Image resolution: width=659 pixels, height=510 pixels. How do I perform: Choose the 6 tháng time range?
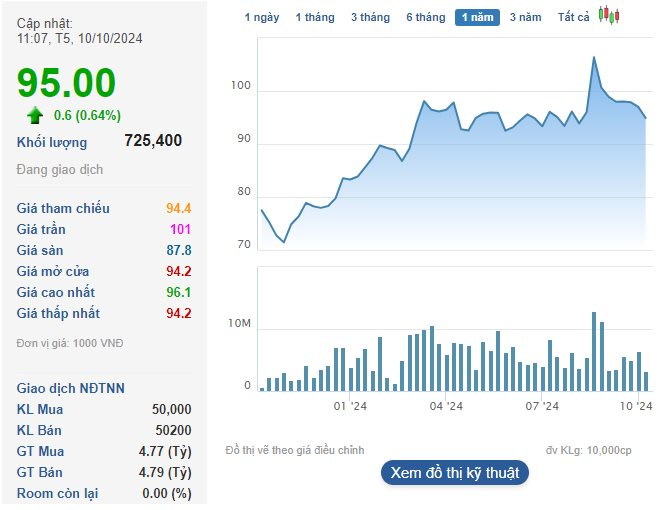[425, 17]
